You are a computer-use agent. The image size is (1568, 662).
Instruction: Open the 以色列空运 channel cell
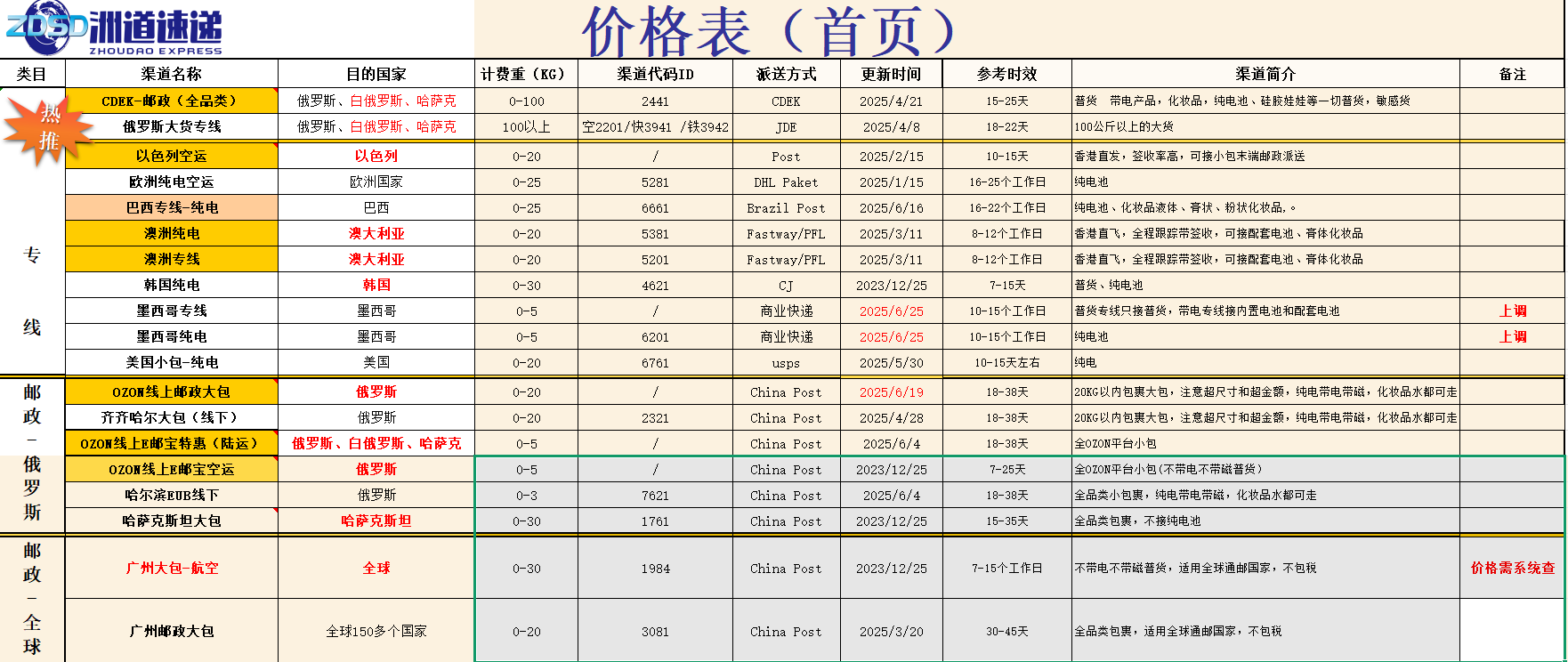click(172, 156)
